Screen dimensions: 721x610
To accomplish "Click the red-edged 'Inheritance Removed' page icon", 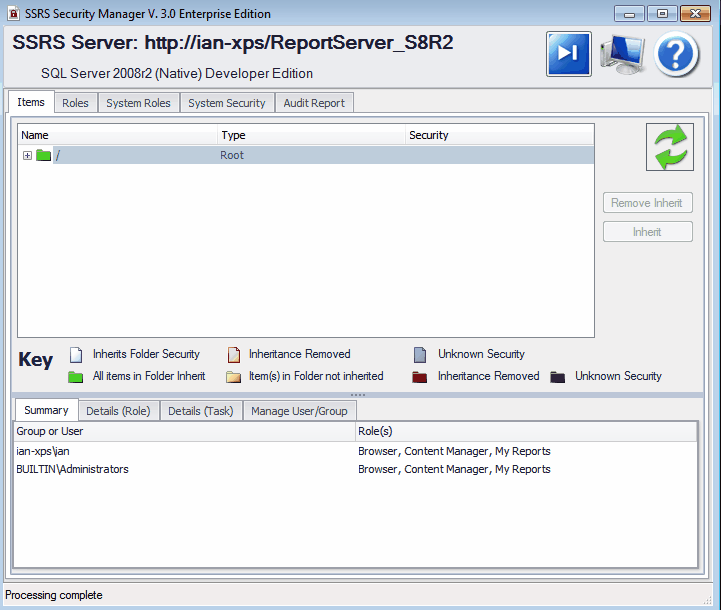I will pyautogui.click(x=234, y=355).
